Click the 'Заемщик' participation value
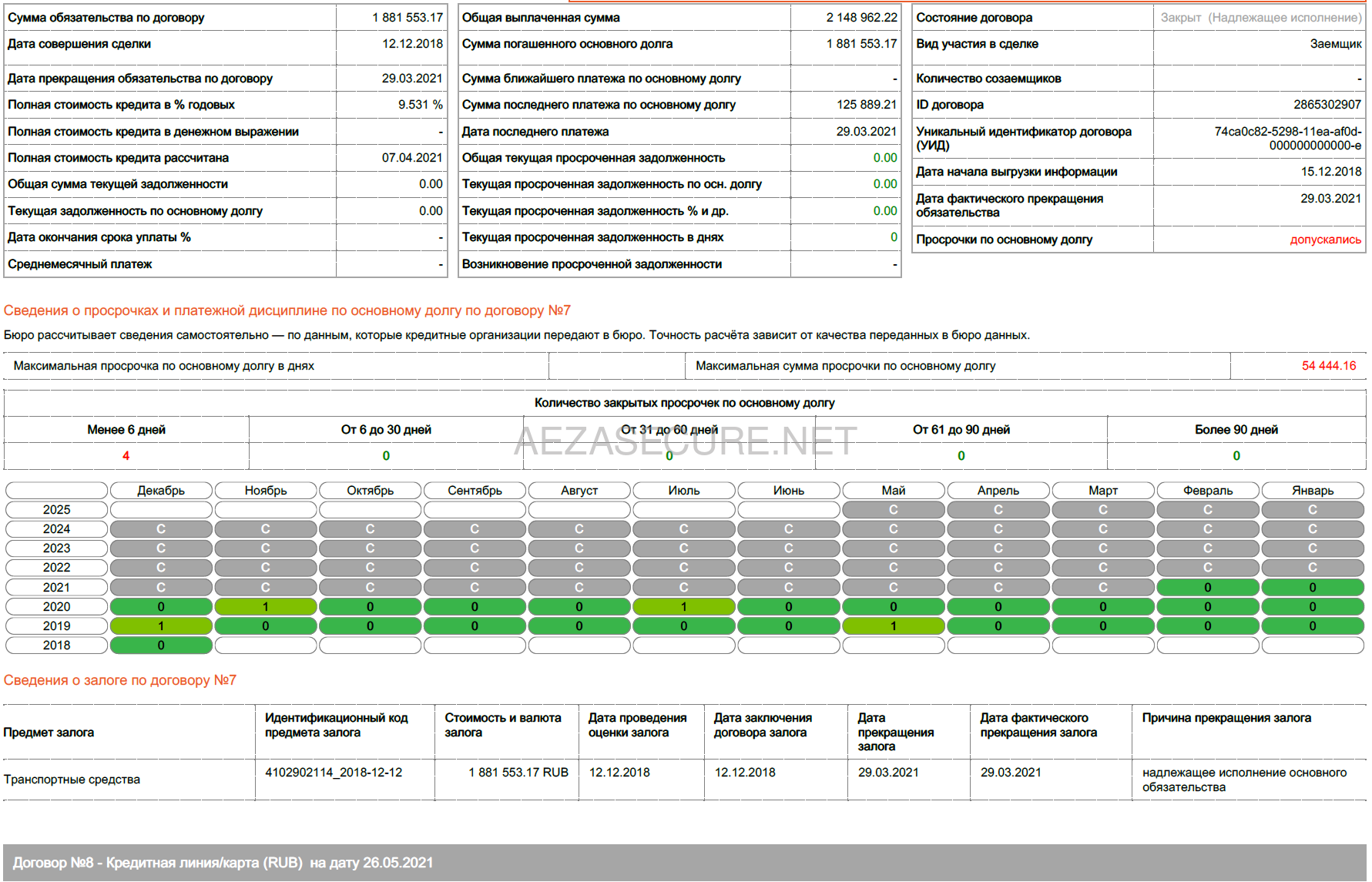This screenshot has width=1372, height=882. [1336, 44]
